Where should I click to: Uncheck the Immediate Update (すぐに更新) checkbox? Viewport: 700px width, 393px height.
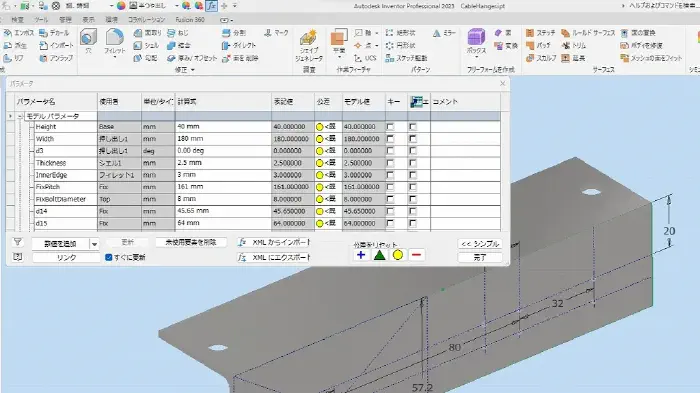click(x=108, y=257)
